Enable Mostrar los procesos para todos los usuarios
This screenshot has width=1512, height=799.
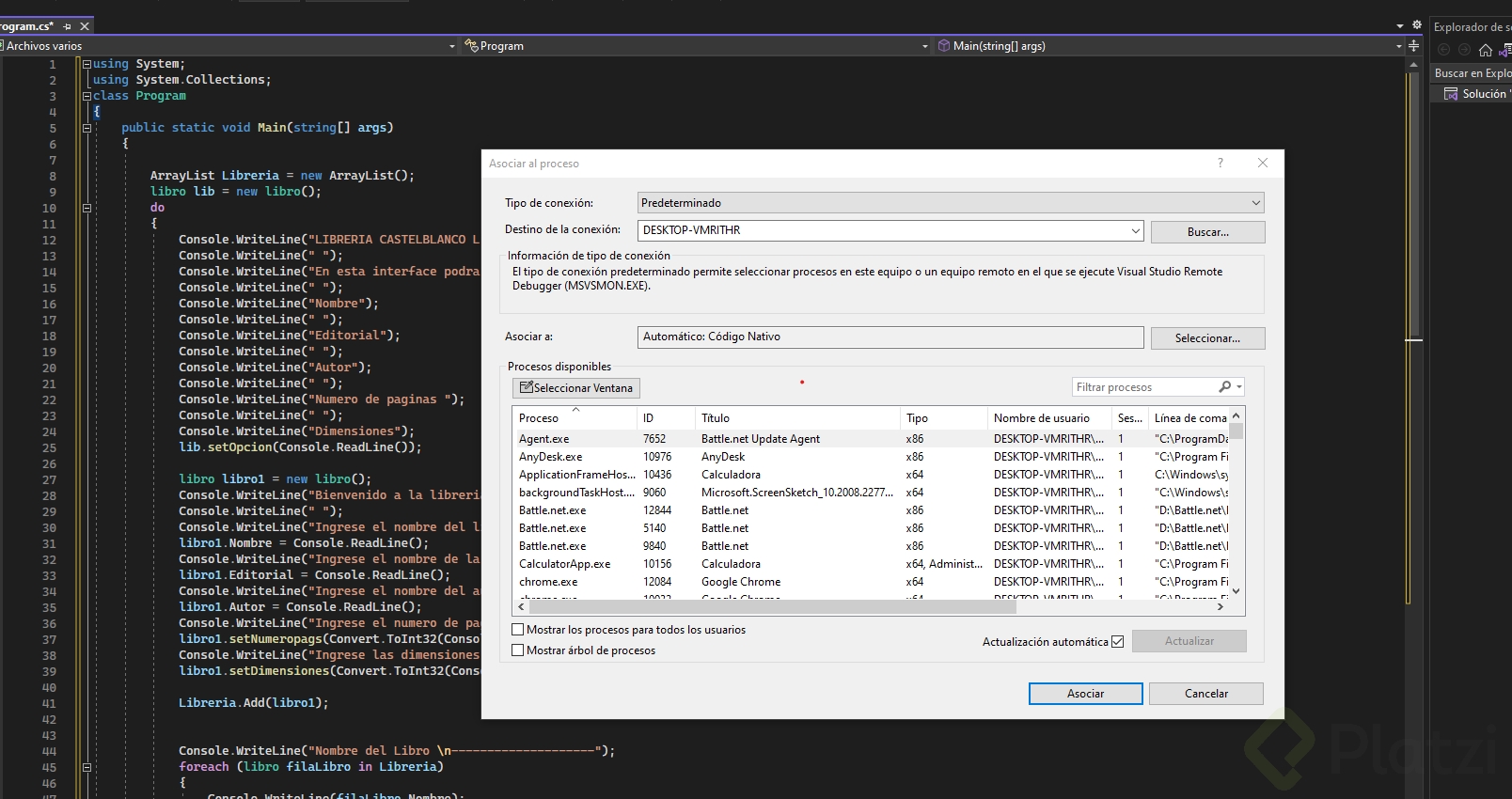tap(518, 630)
